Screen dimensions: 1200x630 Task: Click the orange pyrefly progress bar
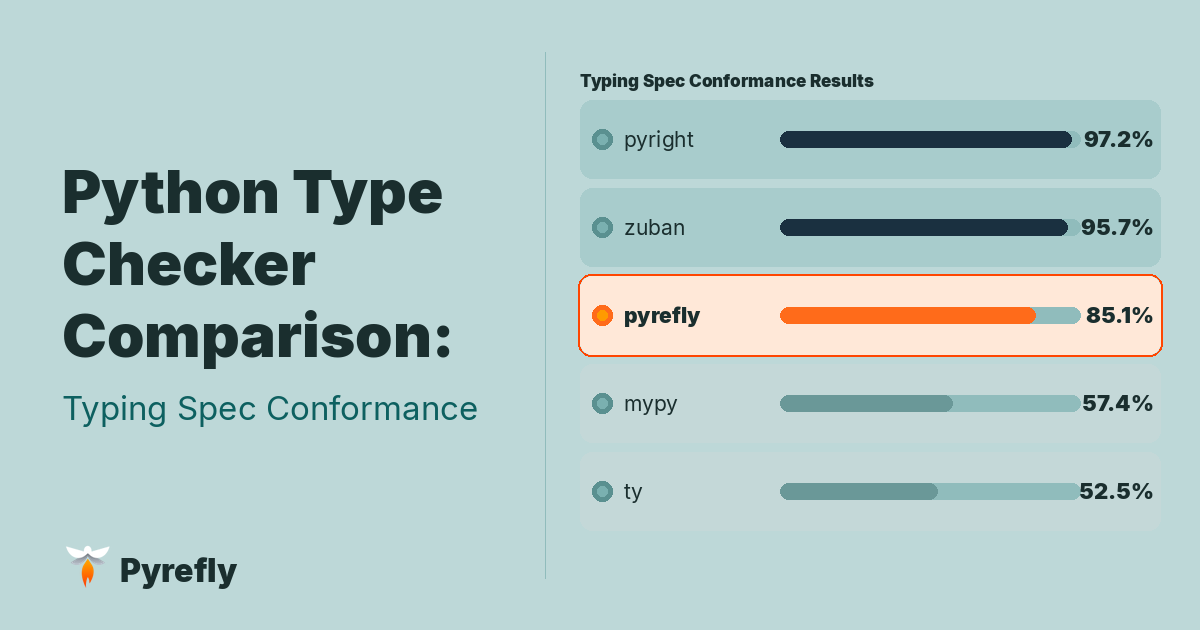click(x=926, y=316)
